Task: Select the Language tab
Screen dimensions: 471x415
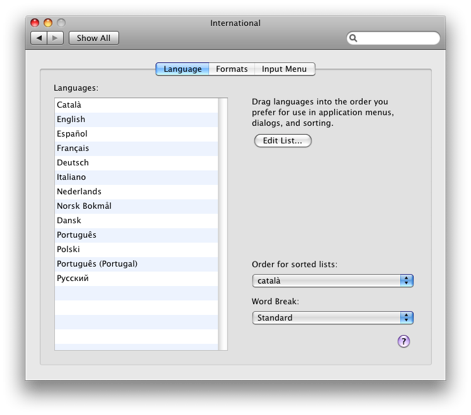Action: click(x=182, y=69)
